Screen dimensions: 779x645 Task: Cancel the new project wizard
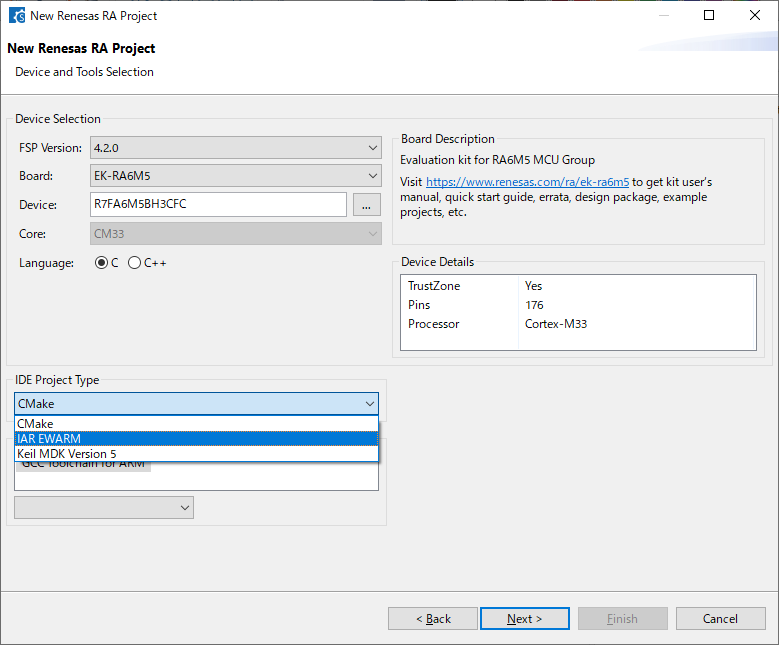tap(720, 619)
